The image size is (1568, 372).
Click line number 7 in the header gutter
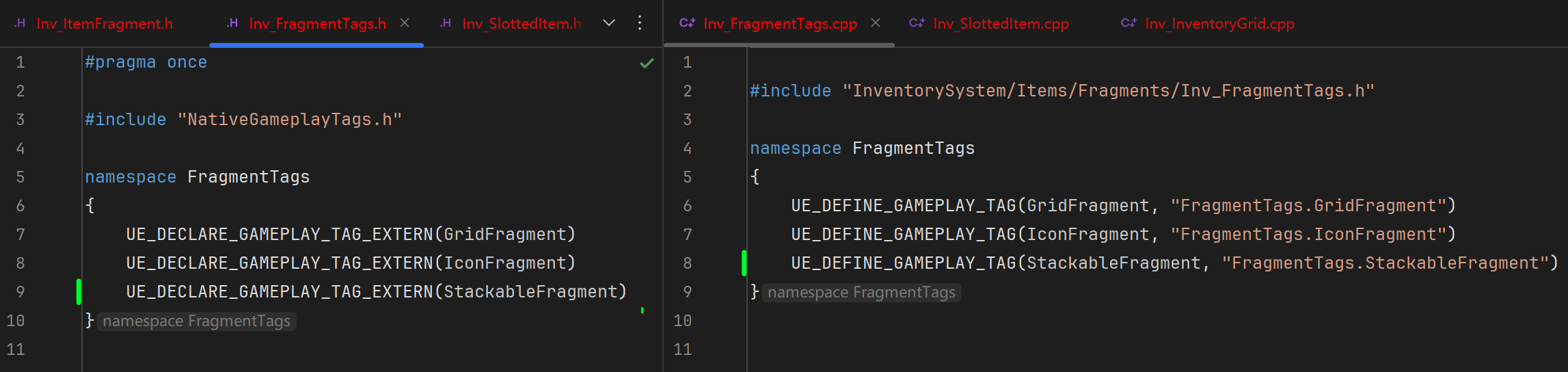tap(21, 235)
